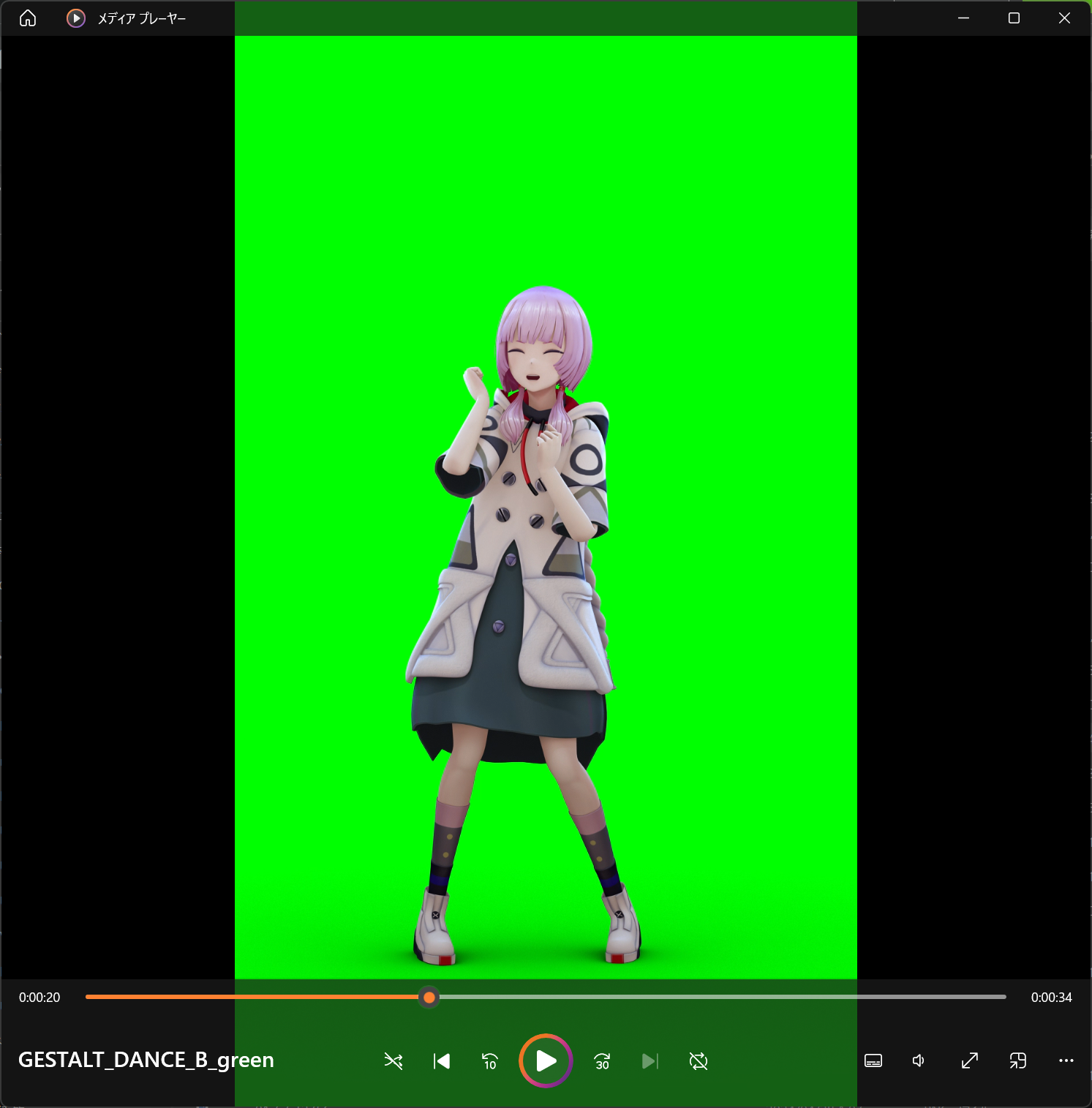Click the title GESTALT_DANCE_B_green
This screenshot has height=1108, width=1092.
pos(146,1060)
